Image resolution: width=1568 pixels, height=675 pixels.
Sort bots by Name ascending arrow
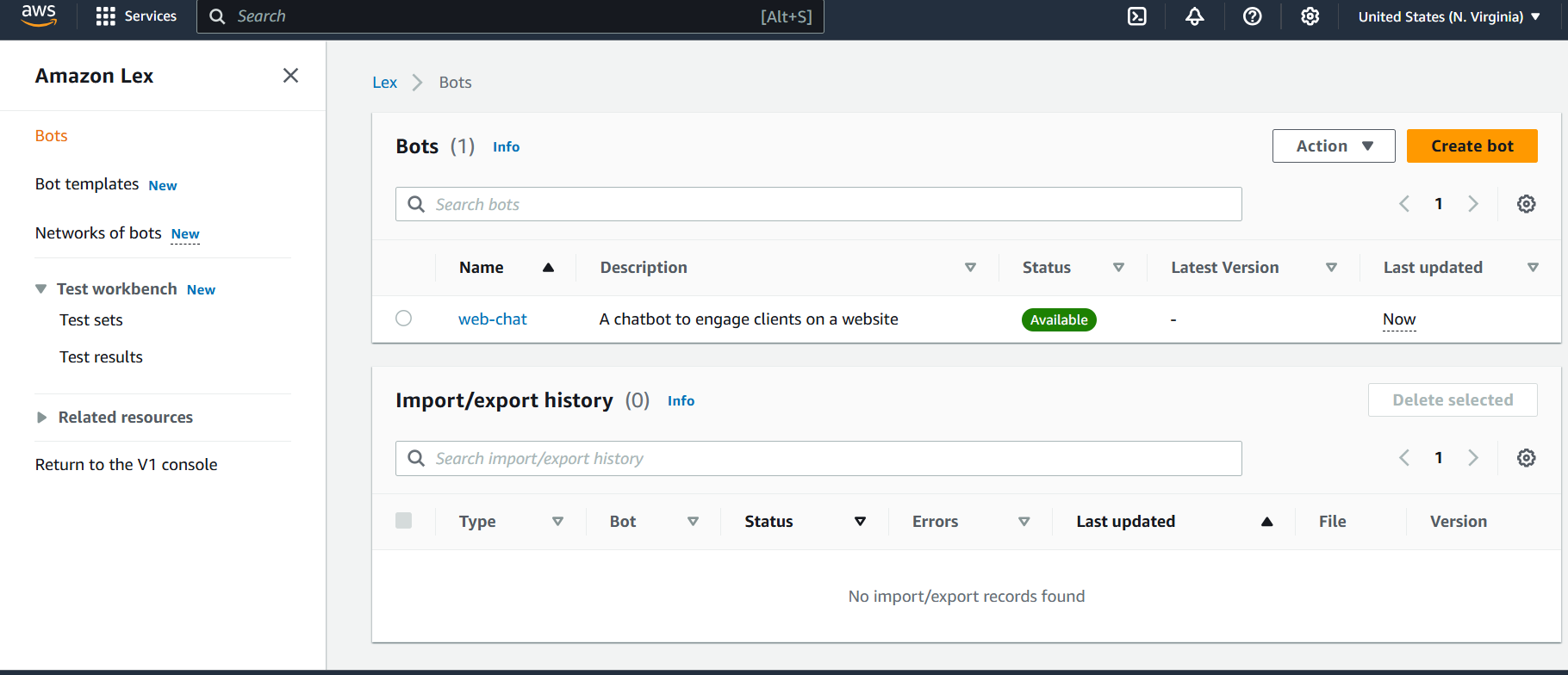[548, 268]
